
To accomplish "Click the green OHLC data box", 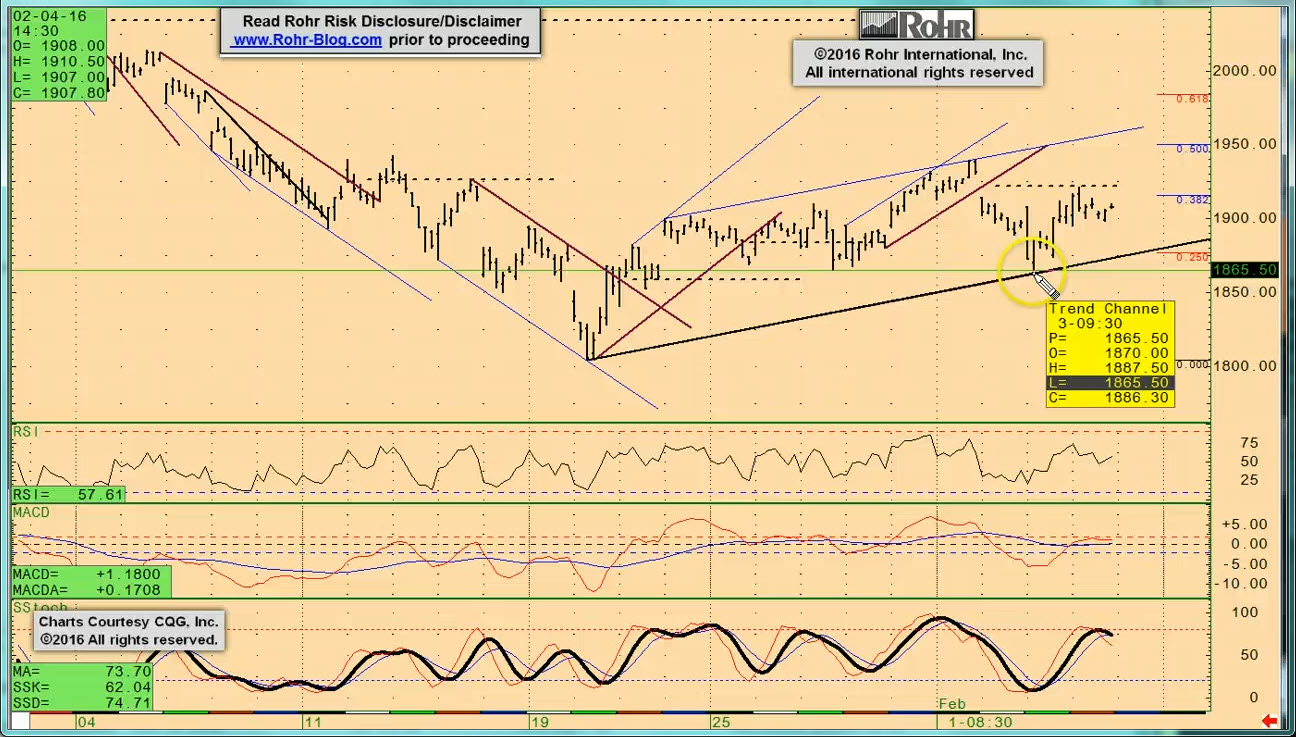I will (x=59, y=54).
